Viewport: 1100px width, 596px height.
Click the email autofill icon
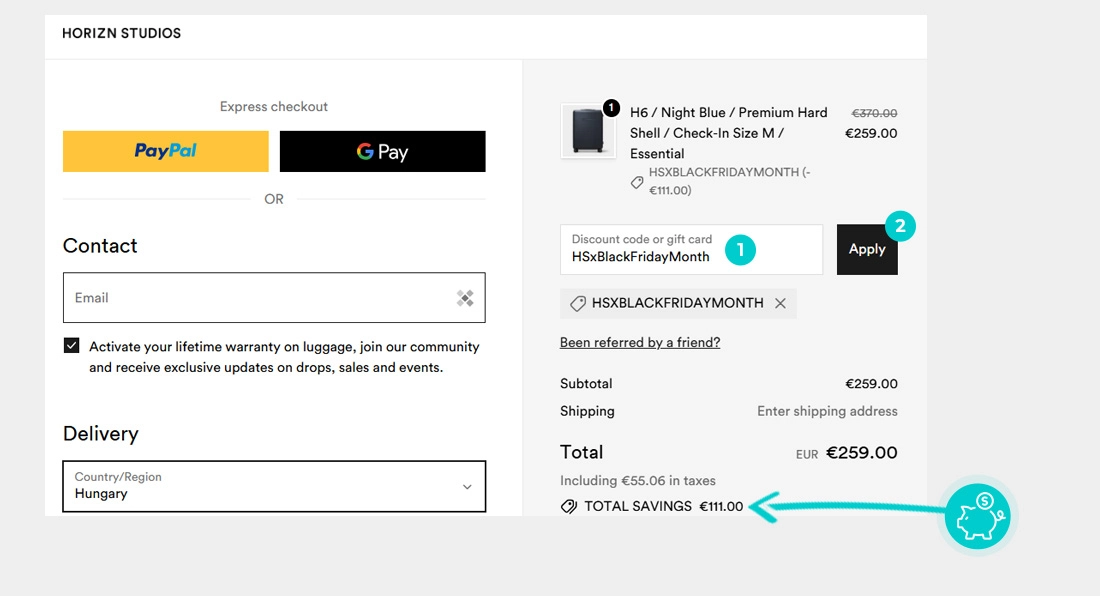tap(465, 298)
